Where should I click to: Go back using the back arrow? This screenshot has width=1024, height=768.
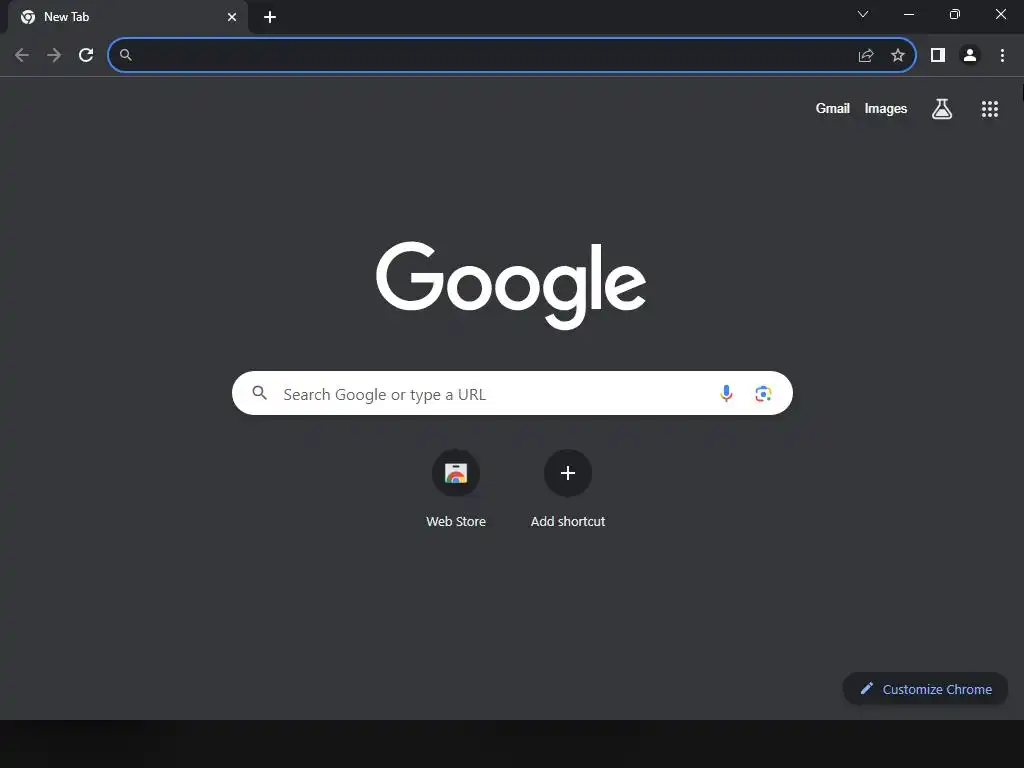point(22,55)
